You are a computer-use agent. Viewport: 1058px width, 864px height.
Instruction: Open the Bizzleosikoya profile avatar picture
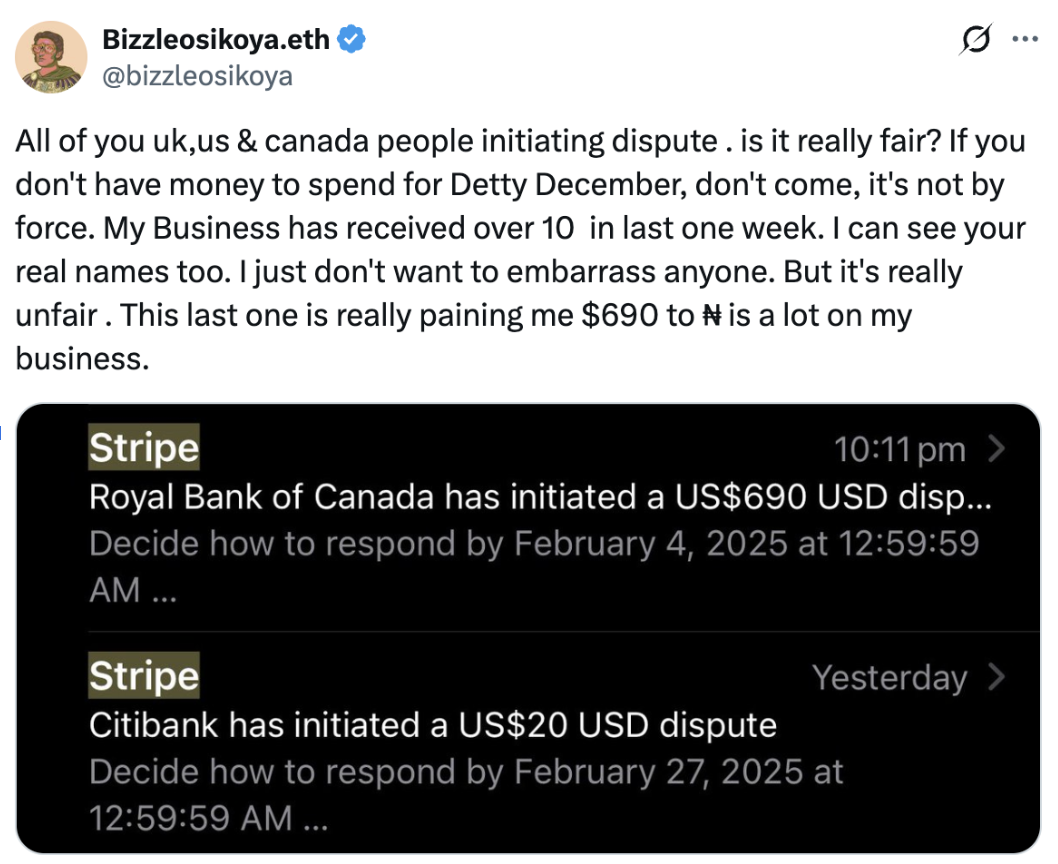[x=51, y=57]
